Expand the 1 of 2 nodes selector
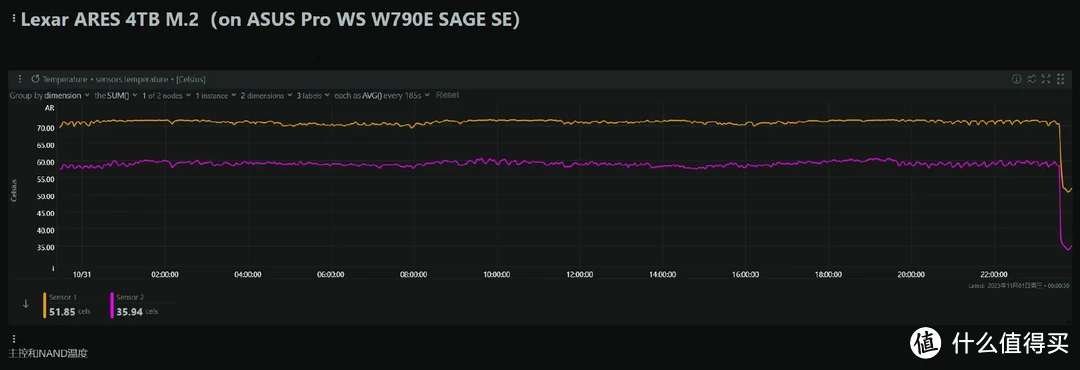The height and width of the screenshot is (370, 1080). [166, 95]
